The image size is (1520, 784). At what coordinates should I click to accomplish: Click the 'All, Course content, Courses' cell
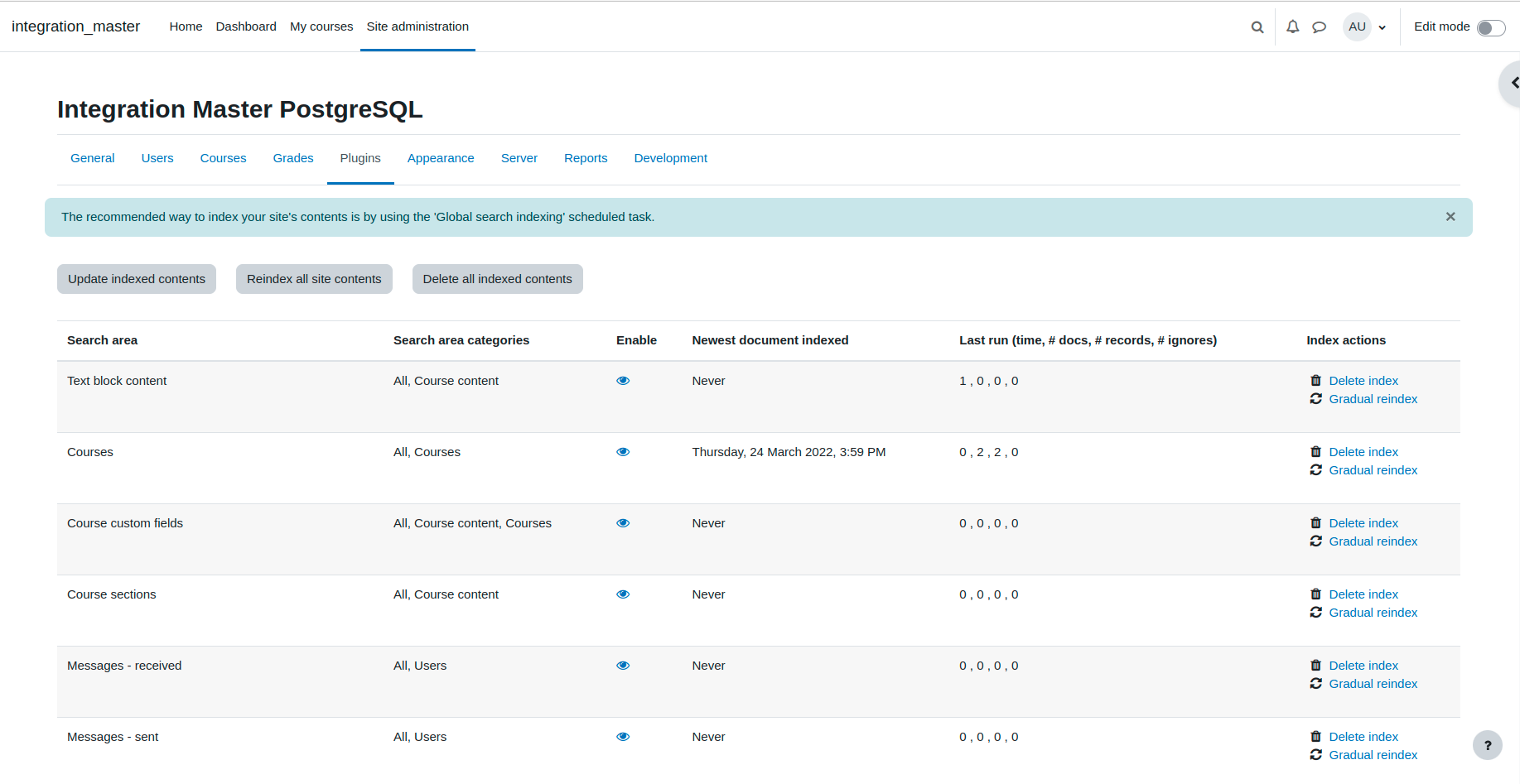click(472, 523)
